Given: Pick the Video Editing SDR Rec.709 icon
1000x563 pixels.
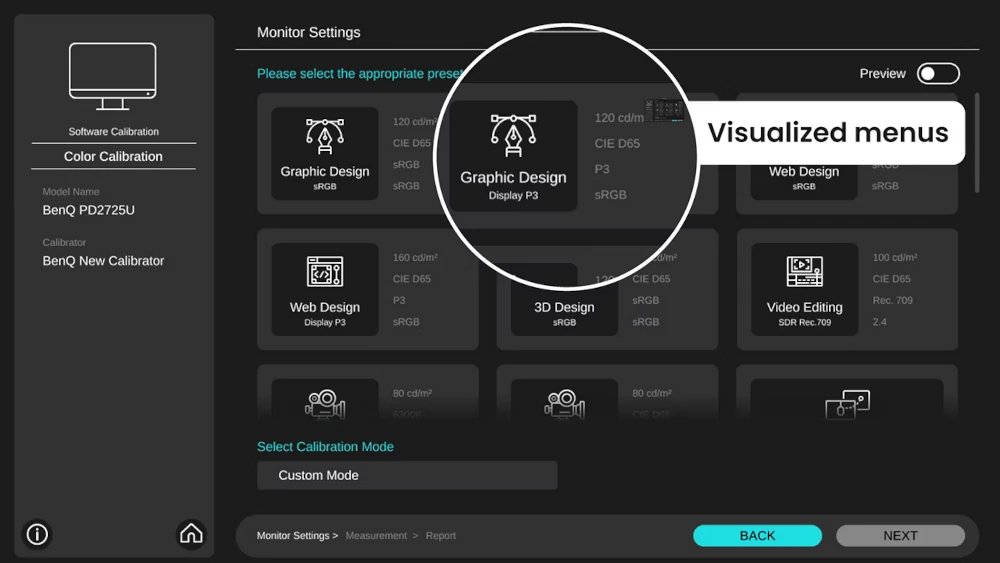Looking at the screenshot, I should 804,272.
